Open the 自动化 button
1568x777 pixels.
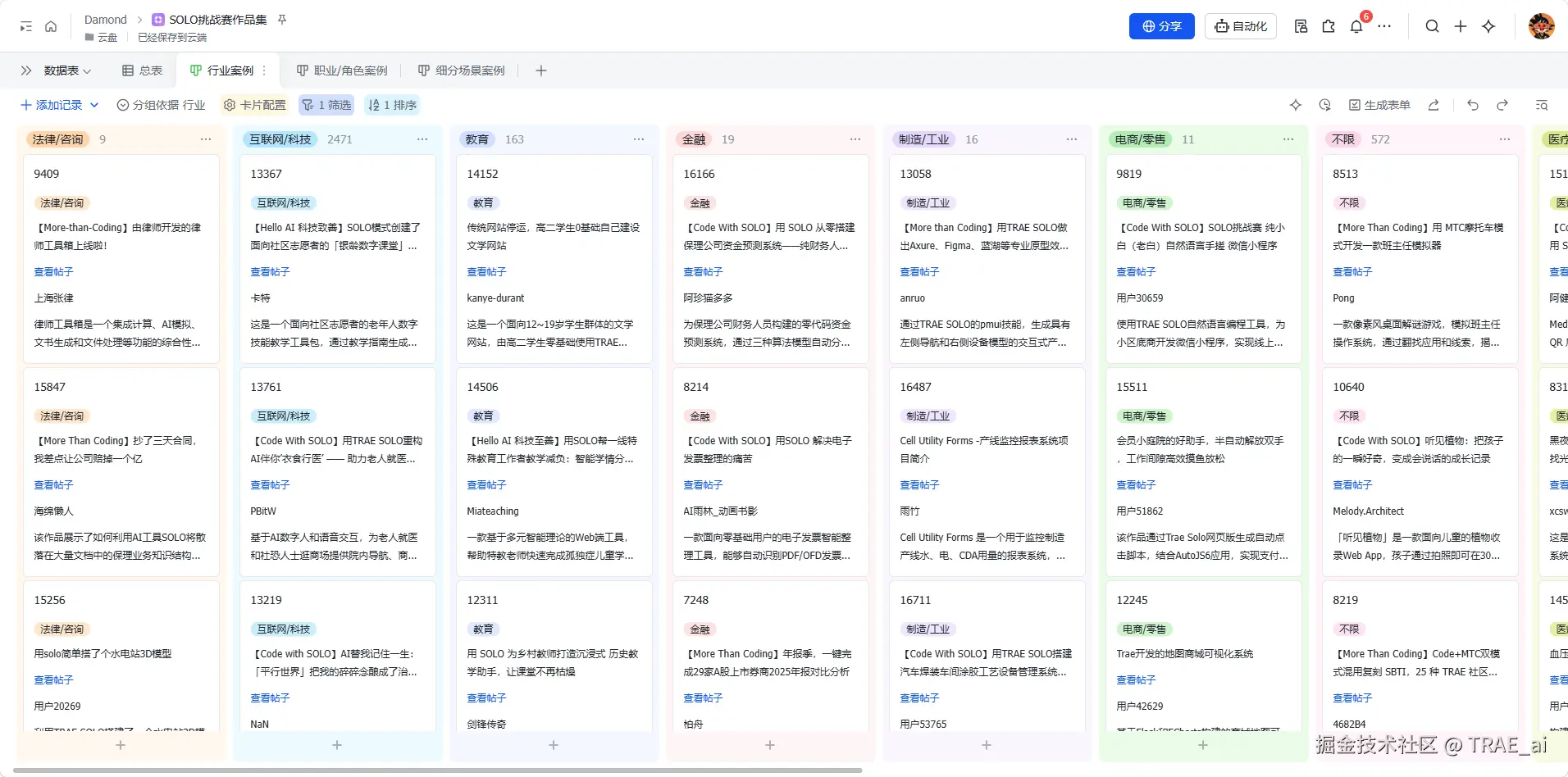1241,26
